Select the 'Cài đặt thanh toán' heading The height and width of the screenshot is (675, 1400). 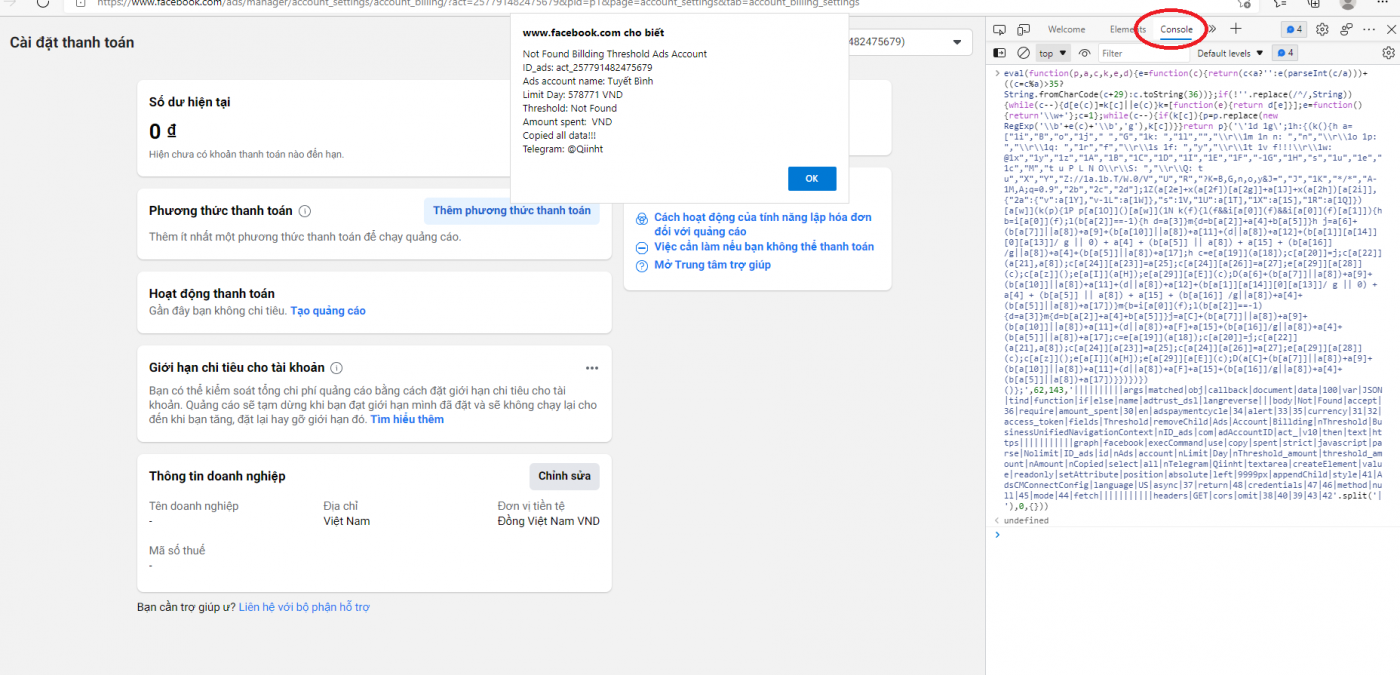72,43
